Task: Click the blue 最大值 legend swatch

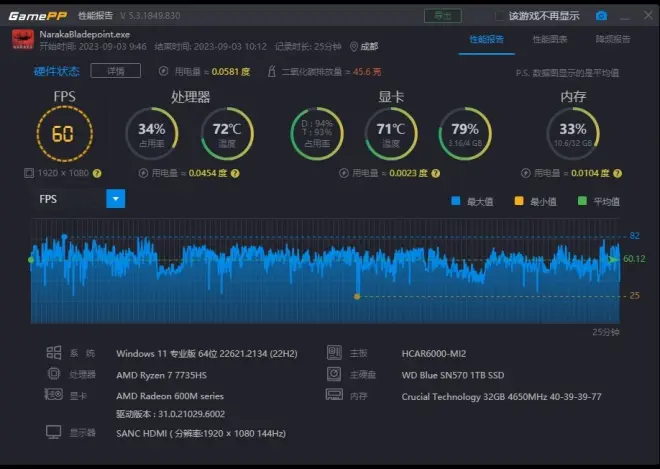Action: (455, 201)
